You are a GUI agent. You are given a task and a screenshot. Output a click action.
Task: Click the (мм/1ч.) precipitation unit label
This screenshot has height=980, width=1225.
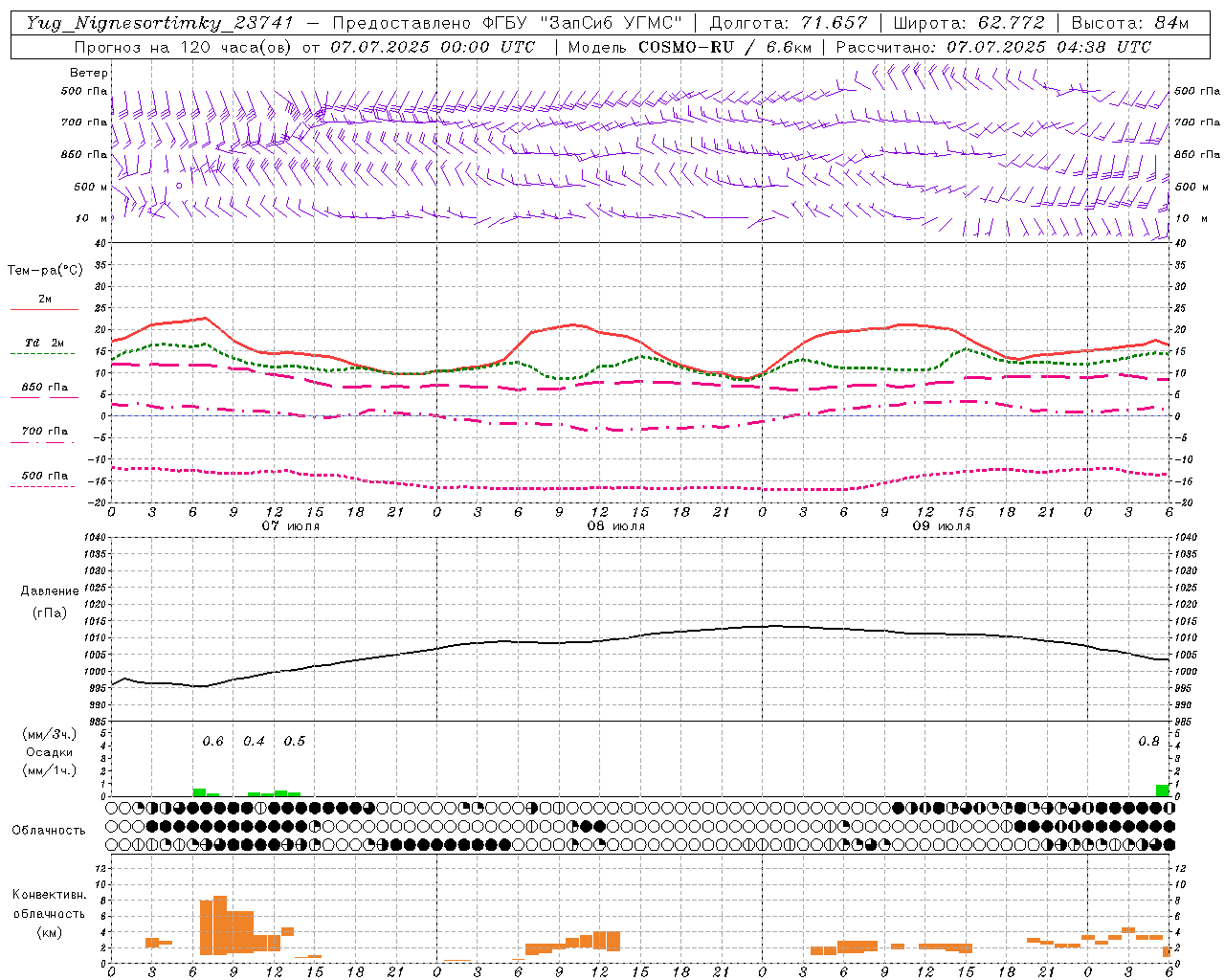50,770
